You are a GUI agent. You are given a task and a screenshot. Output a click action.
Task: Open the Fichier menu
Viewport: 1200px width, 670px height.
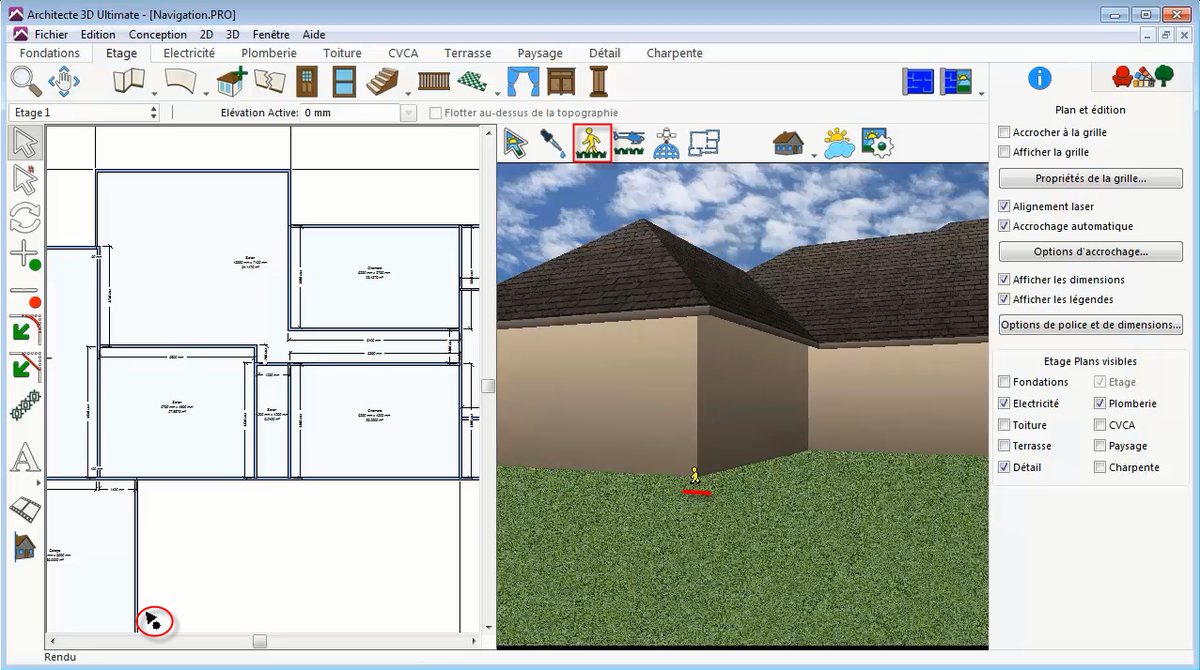coord(51,34)
